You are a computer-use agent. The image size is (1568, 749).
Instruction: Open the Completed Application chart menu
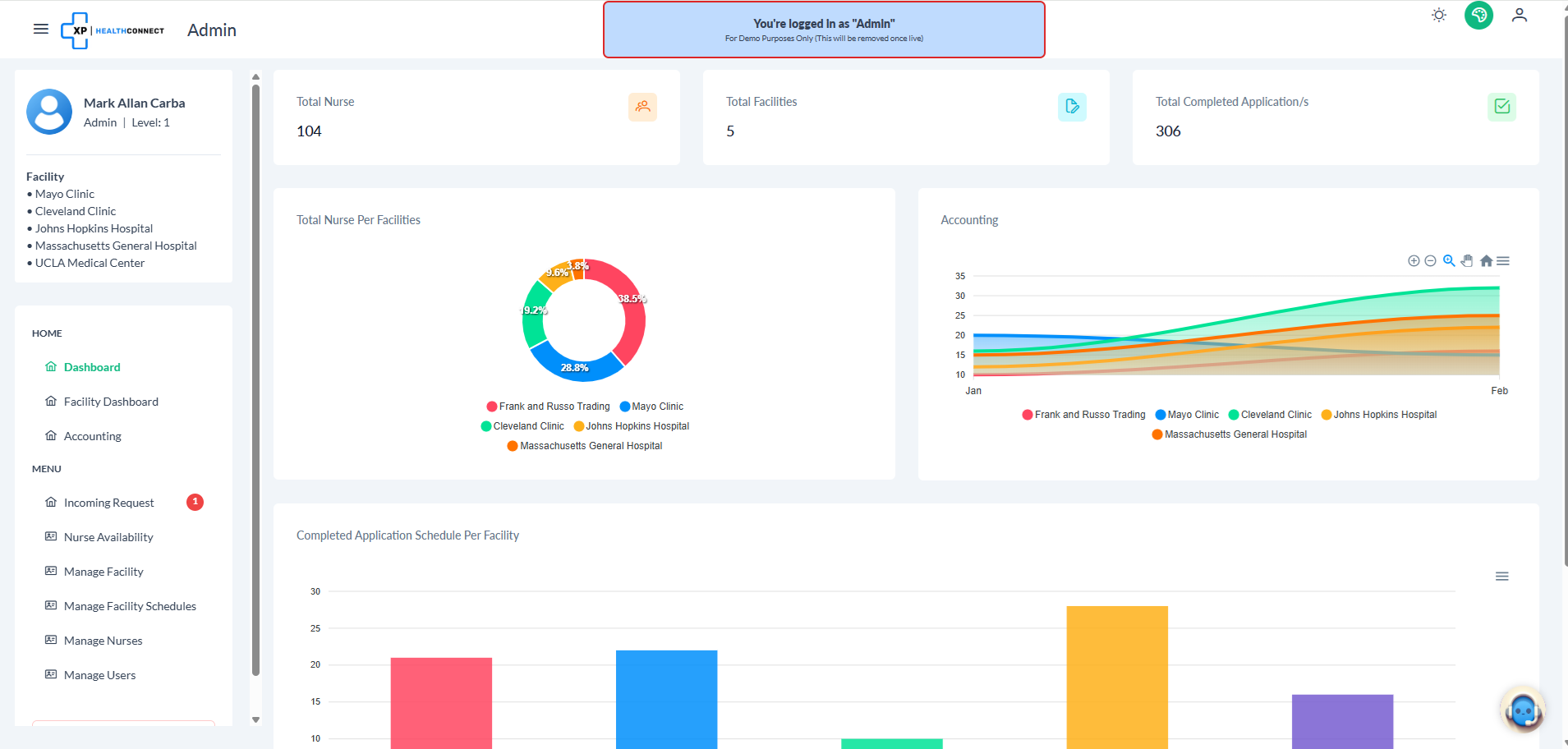click(x=1502, y=576)
